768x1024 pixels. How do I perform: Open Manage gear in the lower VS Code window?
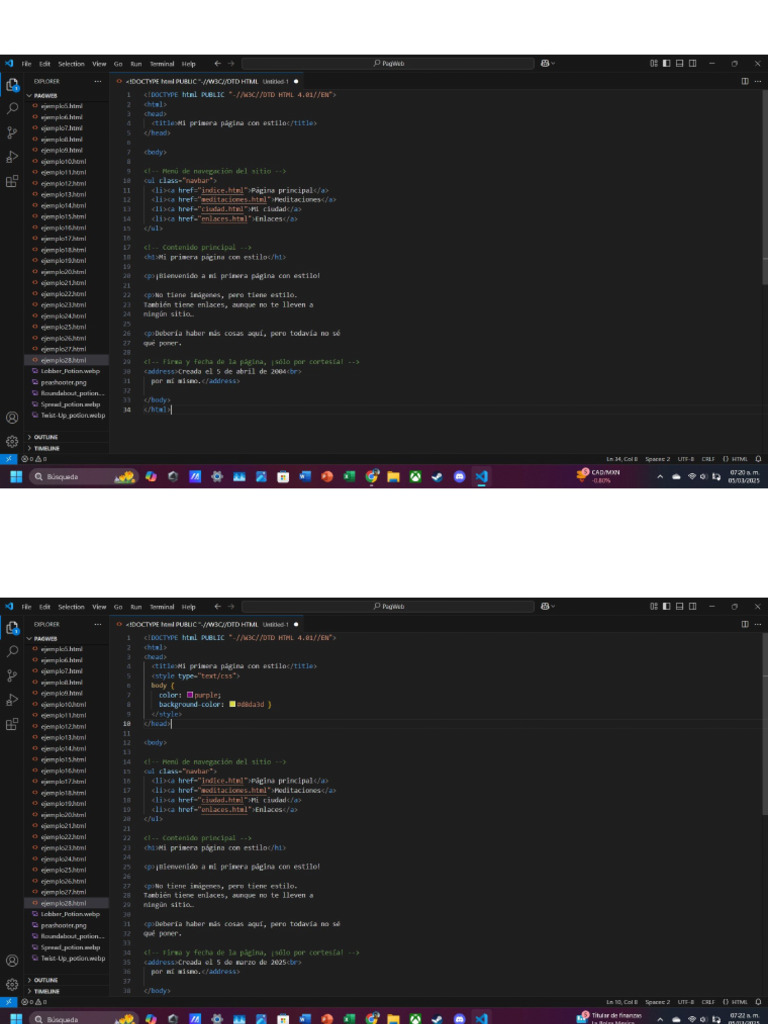(12, 984)
